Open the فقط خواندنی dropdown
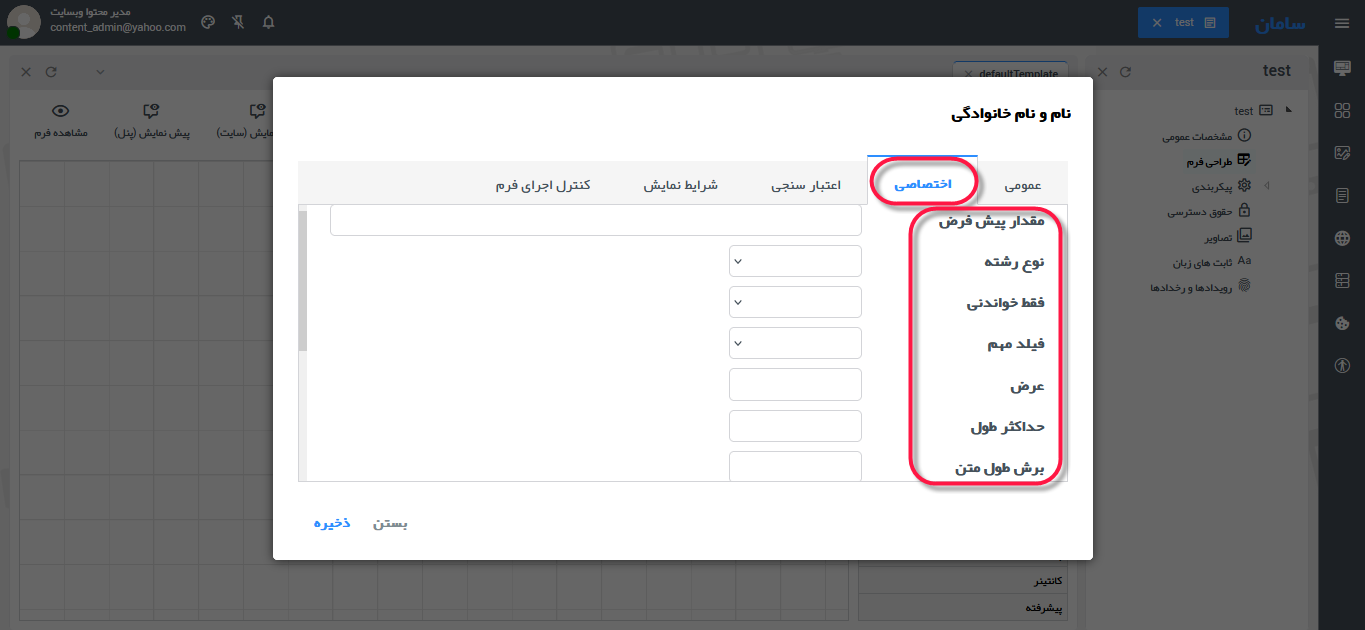1365x630 pixels. pos(796,302)
